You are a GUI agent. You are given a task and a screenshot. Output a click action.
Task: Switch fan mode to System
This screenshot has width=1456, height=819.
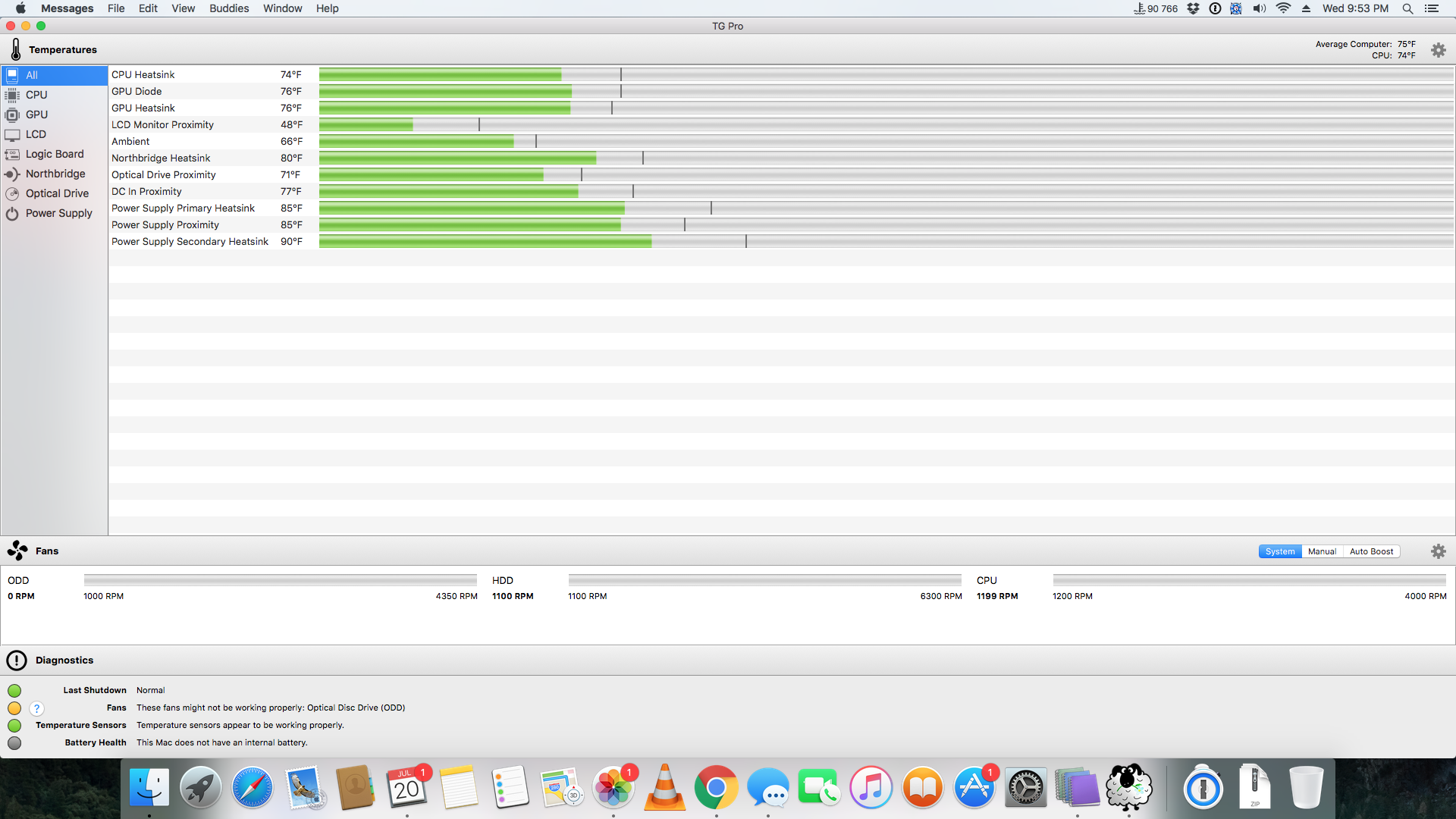(1279, 551)
